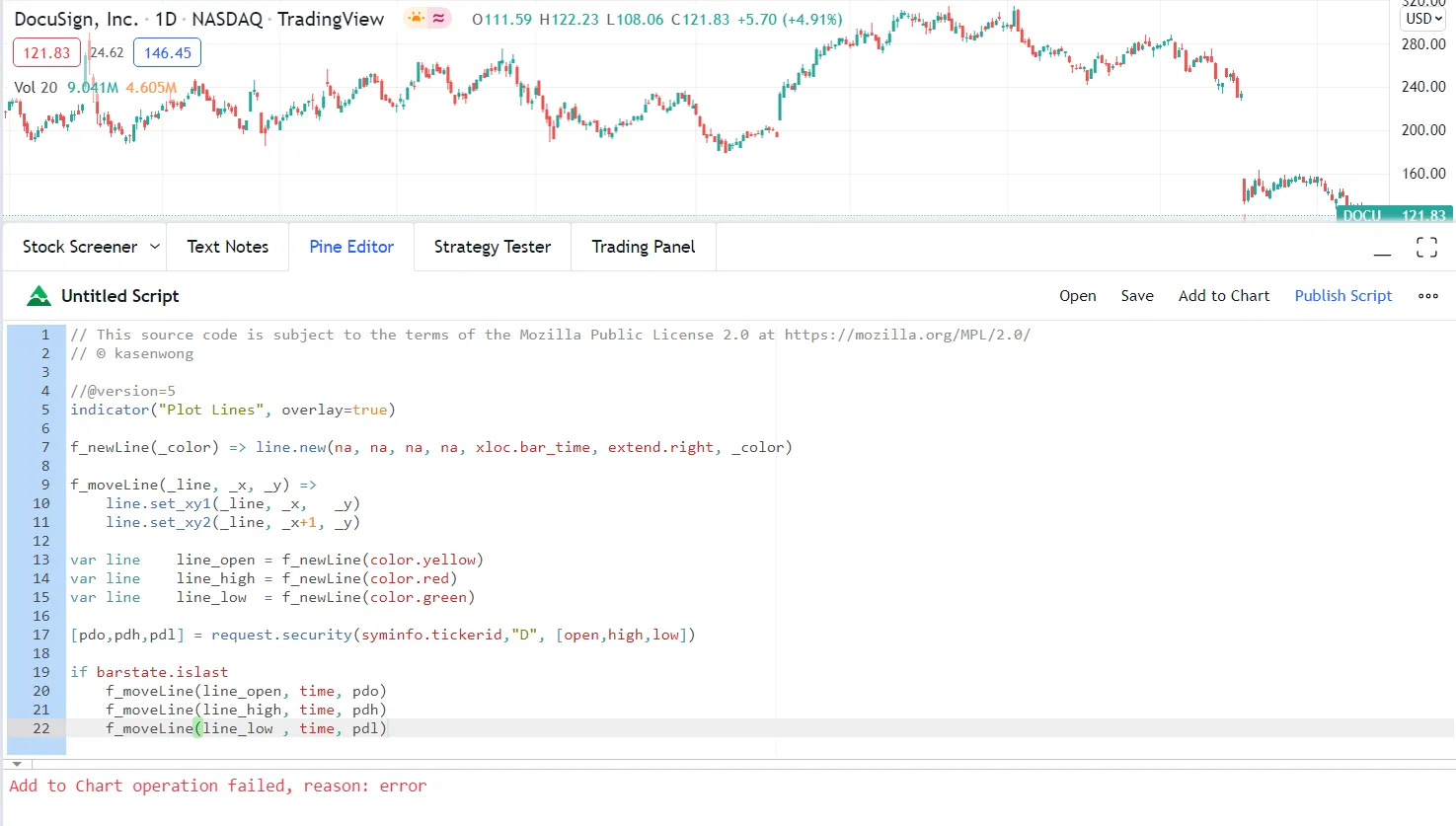Click Add to Chart
The width and height of the screenshot is (1456, 826).
[1224, 296]
